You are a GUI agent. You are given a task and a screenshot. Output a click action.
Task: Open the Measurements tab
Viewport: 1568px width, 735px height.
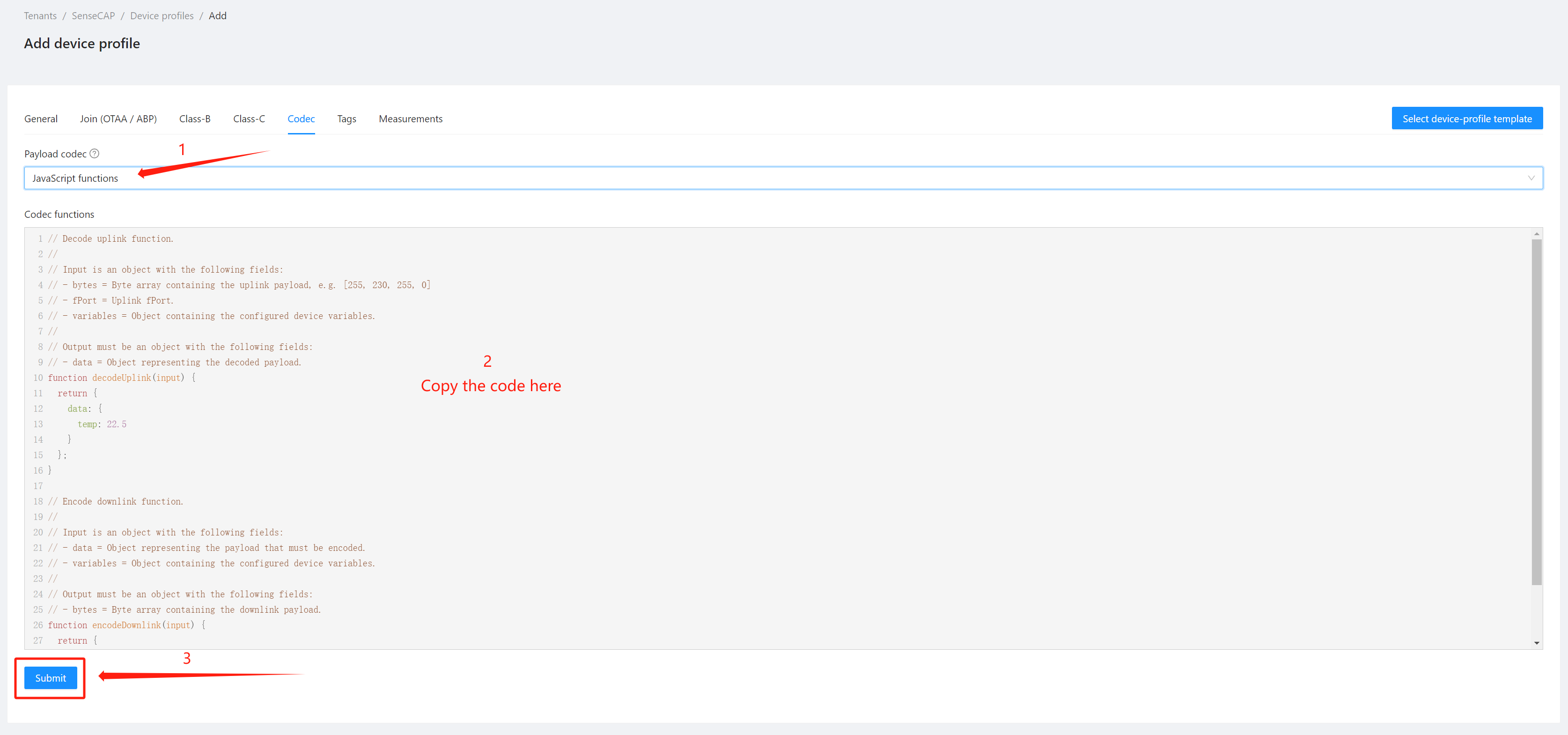410,119
